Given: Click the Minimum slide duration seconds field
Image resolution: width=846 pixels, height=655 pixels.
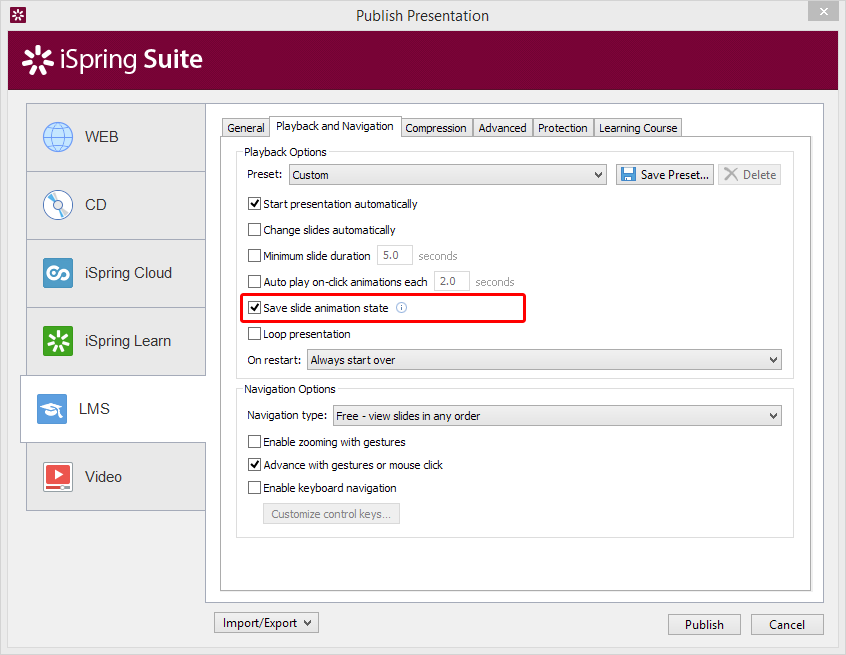Looking at the screenshot, I should tap(394, 255).
